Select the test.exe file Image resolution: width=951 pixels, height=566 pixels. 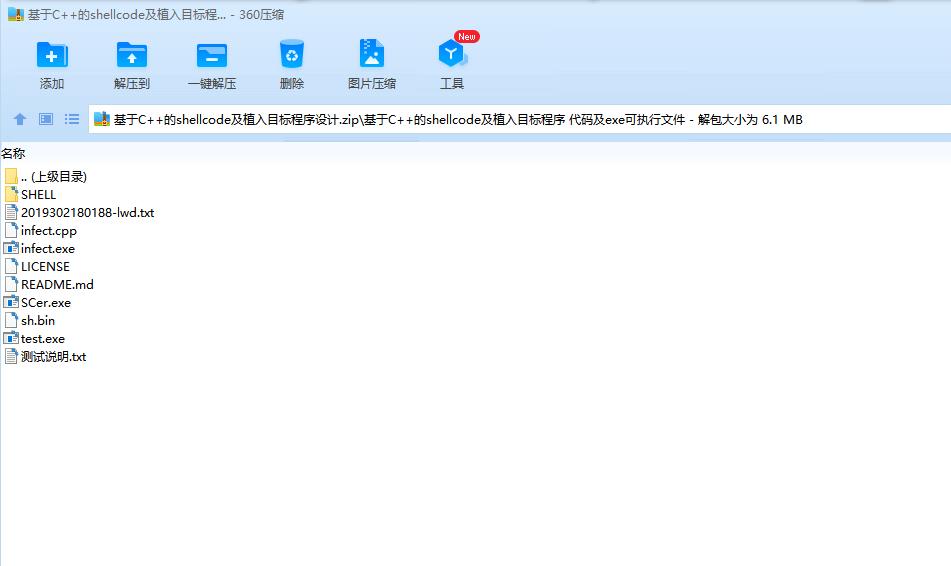tap(42, 339)
